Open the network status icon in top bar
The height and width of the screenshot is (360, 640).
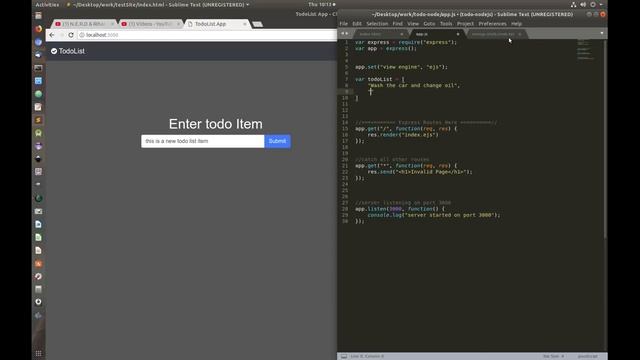[x=573, y=4]
